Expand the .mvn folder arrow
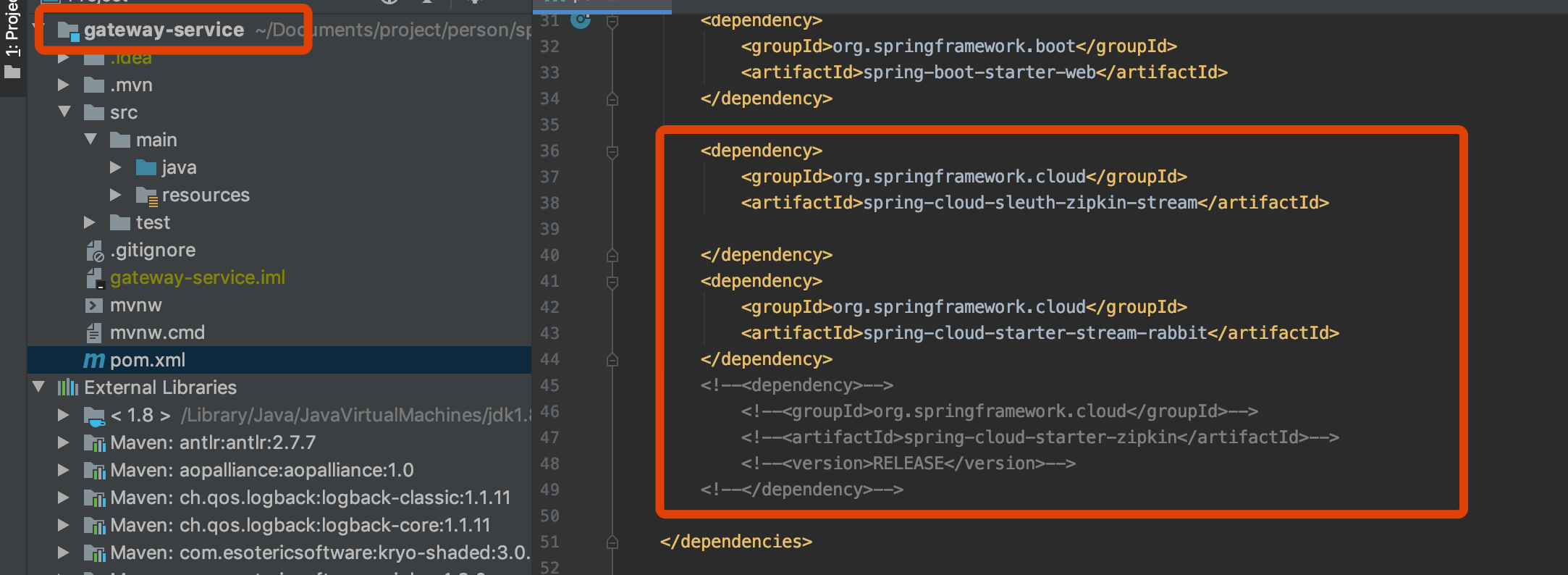 [64, 85]
